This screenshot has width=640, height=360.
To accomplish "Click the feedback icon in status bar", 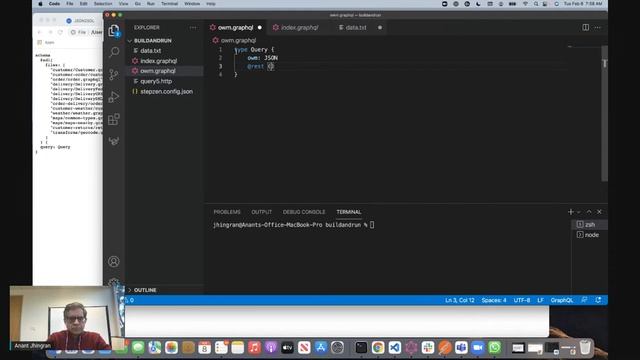I will (584, 300).
